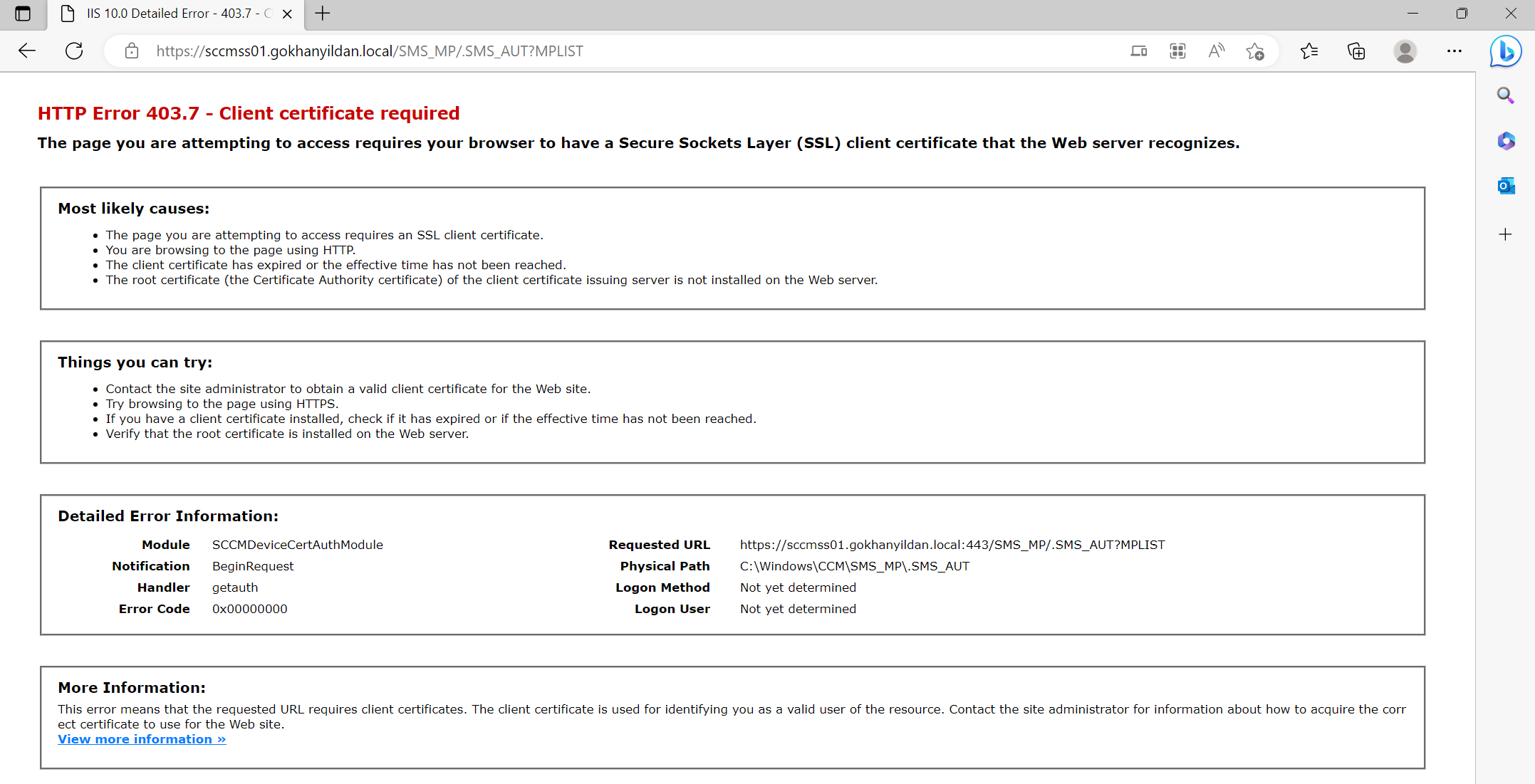The image size is (1535, 784).
Task: Click the SCCMDeviceCertAuthModule module value
Action: [x=298, y=545]
